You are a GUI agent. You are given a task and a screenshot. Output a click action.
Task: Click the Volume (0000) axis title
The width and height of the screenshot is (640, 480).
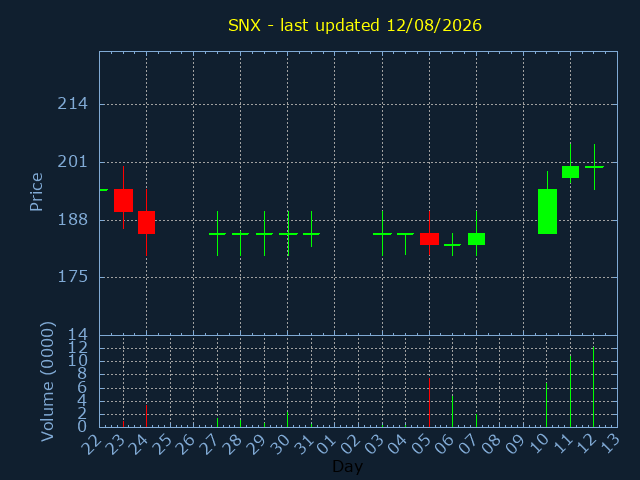[47, 382]
